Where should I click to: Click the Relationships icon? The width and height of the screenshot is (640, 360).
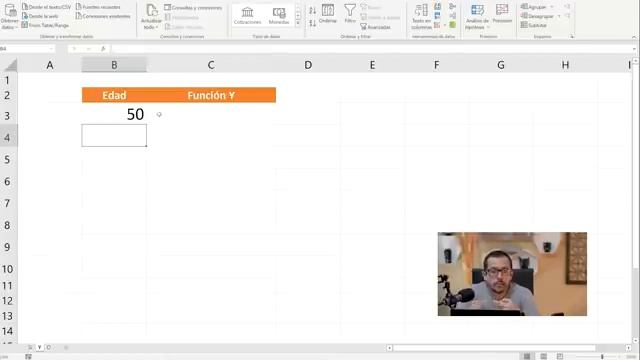tap(452, 16)
